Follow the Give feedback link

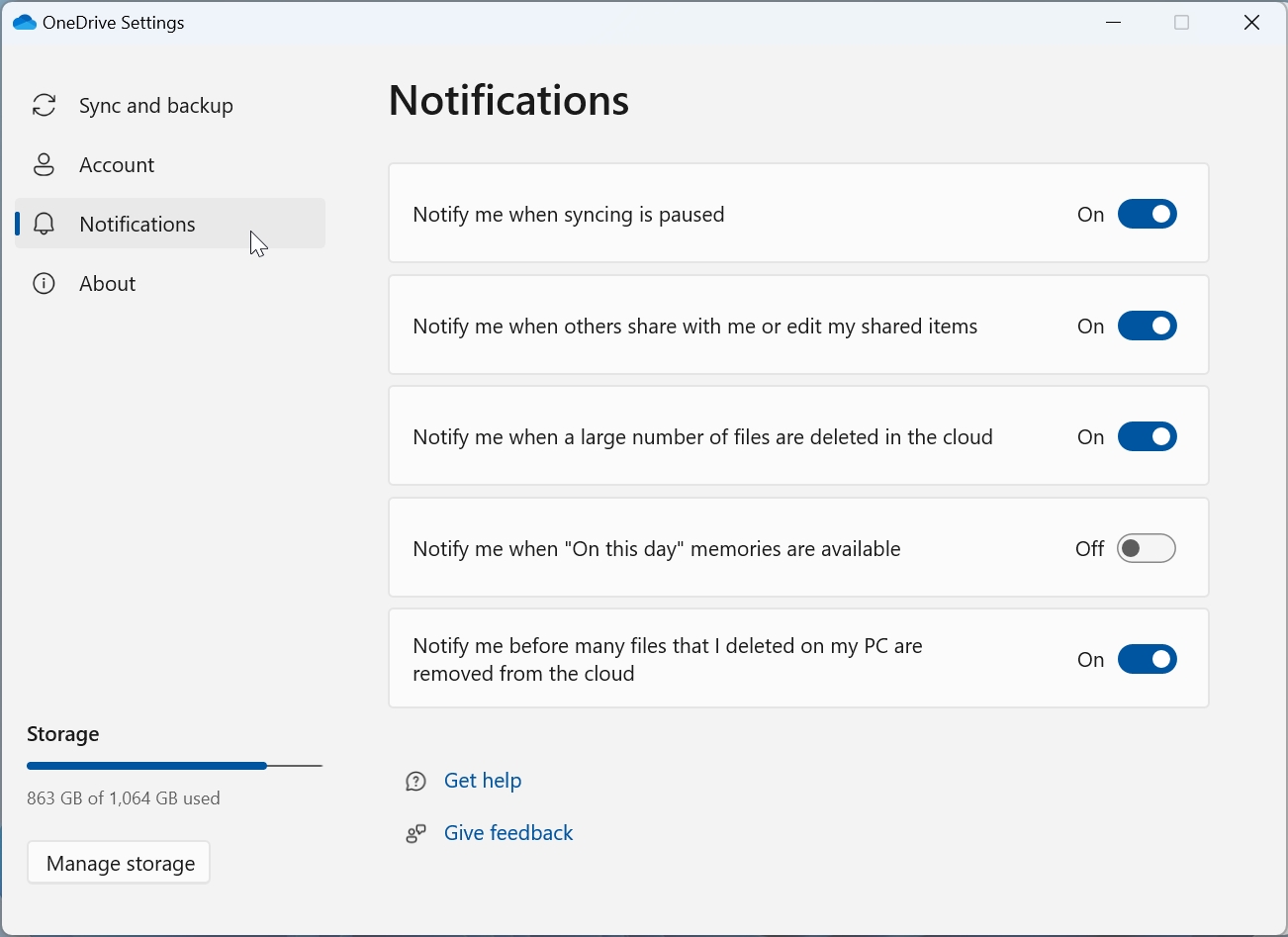tap(508, 833)
